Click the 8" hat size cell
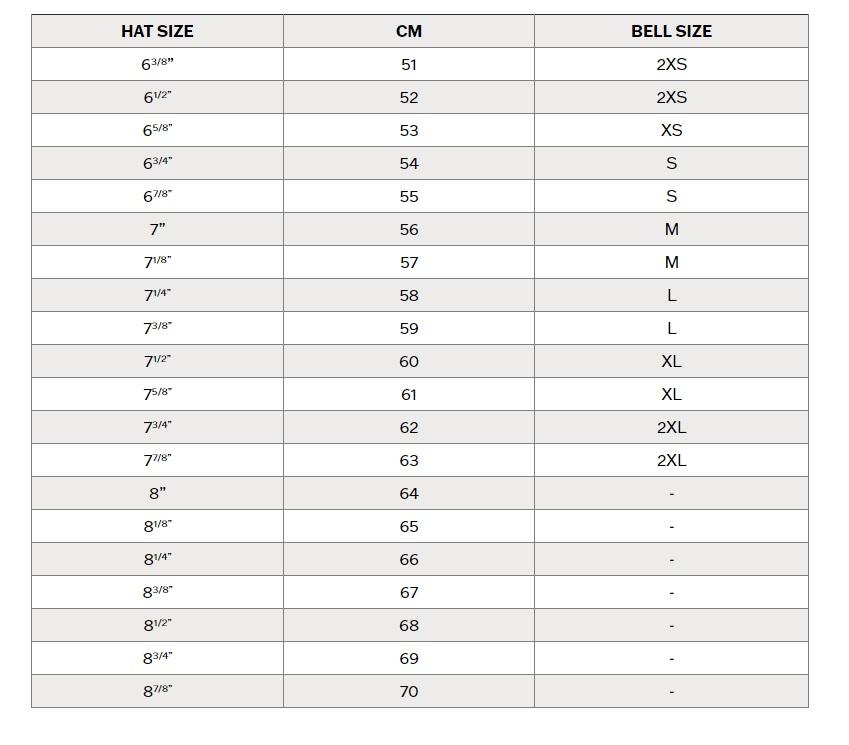 [157, 494]
